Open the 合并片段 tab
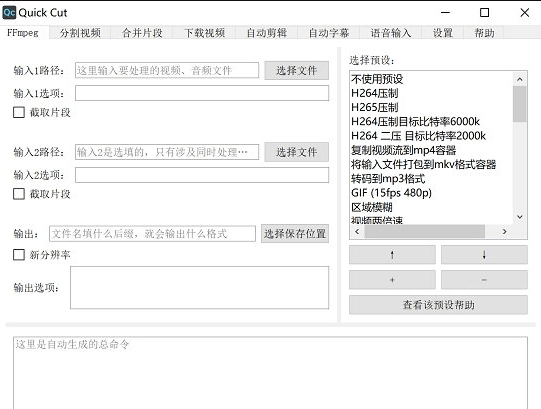 coord(142,33)
